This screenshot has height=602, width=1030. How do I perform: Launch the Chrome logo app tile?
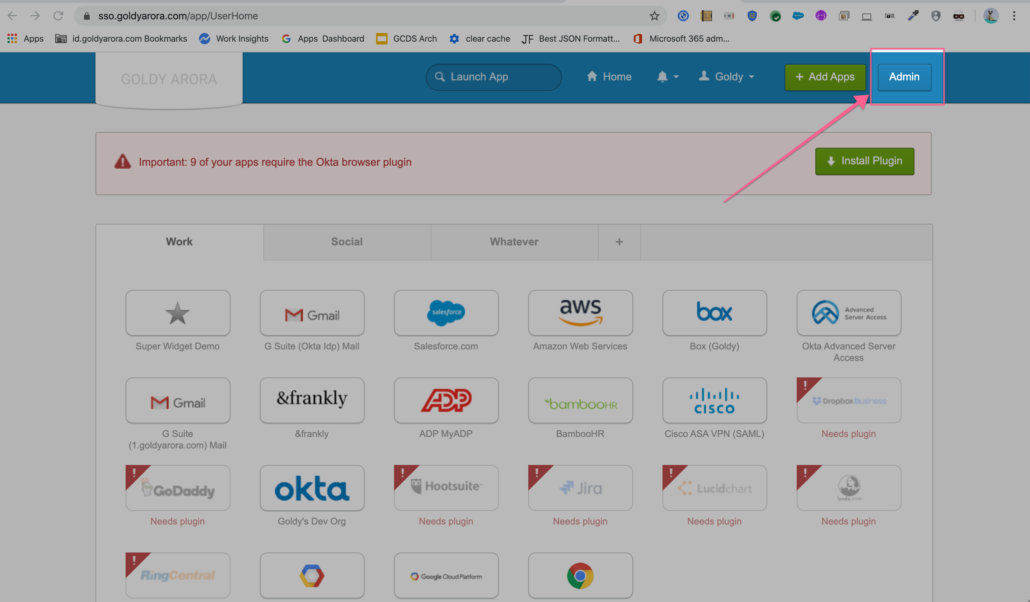(580, 576)
